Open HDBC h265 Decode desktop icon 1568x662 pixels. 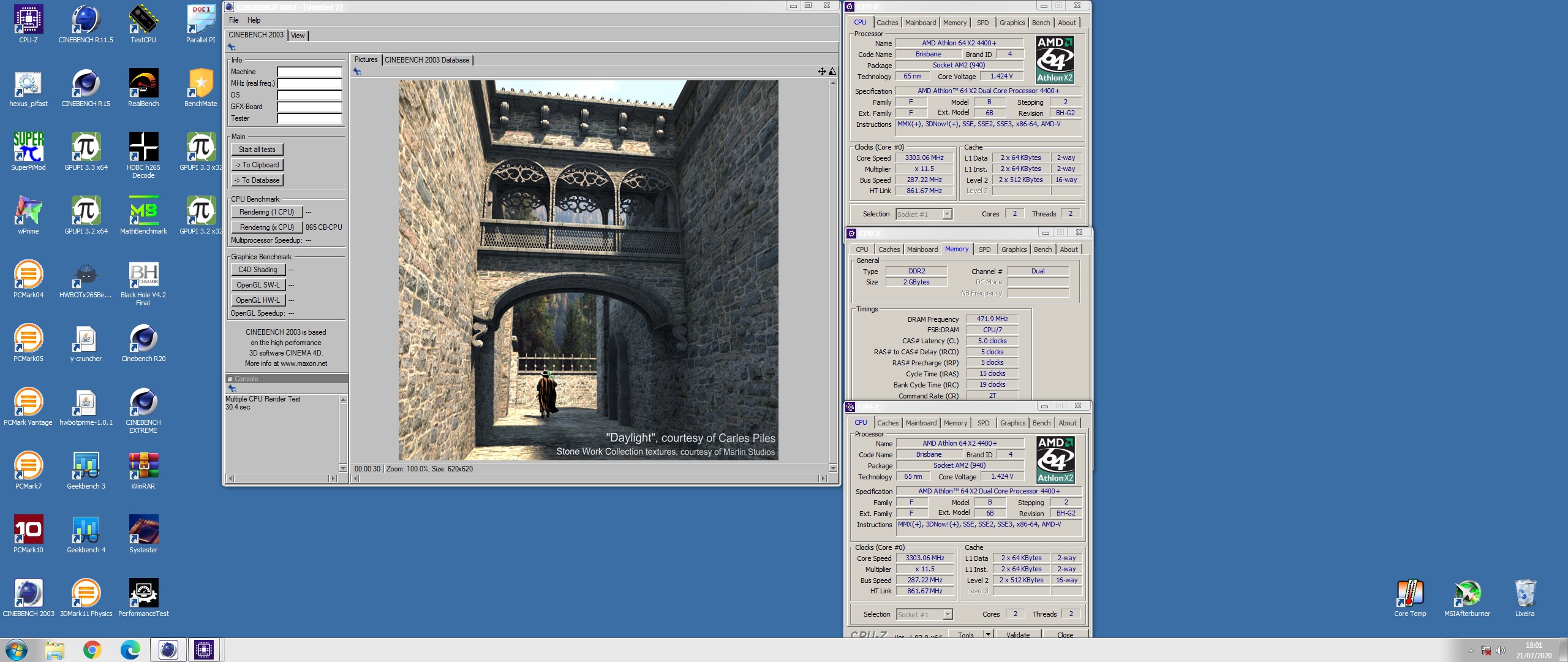143,154
